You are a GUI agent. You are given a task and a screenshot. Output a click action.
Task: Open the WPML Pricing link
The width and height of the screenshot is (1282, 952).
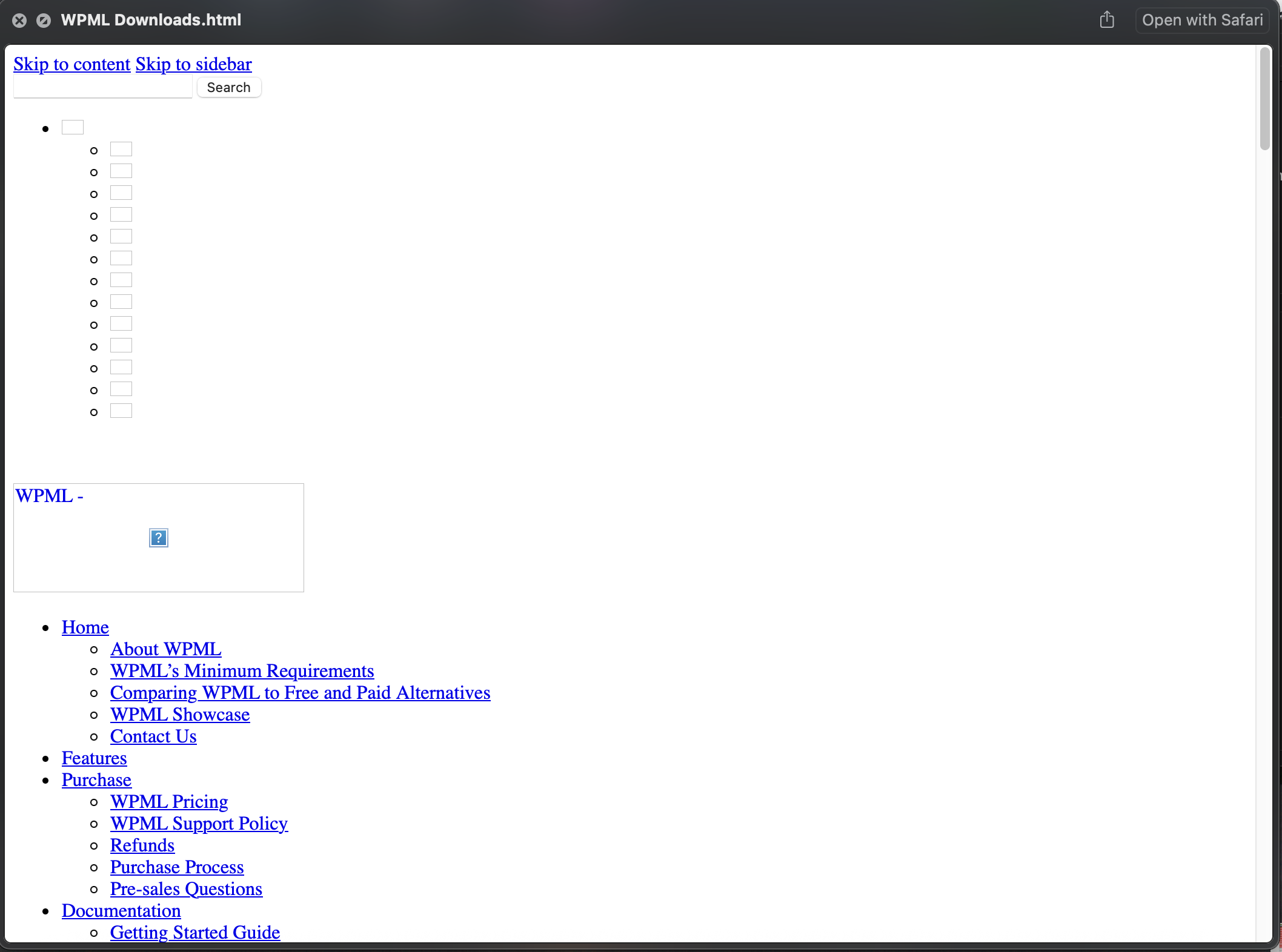(x=169, y=802)
